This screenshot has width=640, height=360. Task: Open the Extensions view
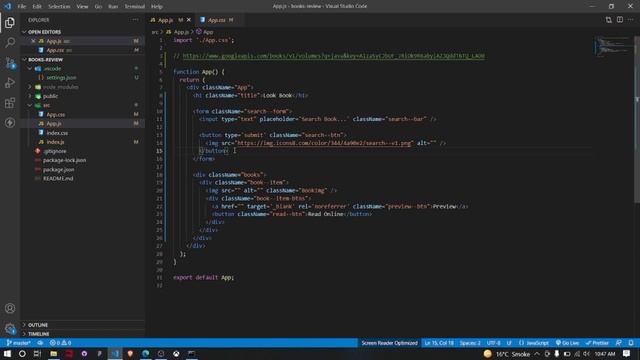[x=10, y=102]
